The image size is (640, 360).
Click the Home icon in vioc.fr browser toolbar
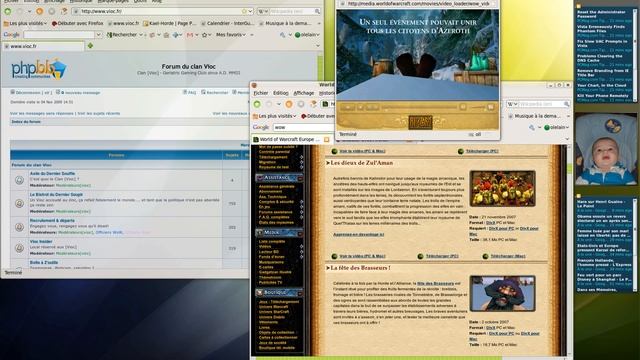point(64,11)
